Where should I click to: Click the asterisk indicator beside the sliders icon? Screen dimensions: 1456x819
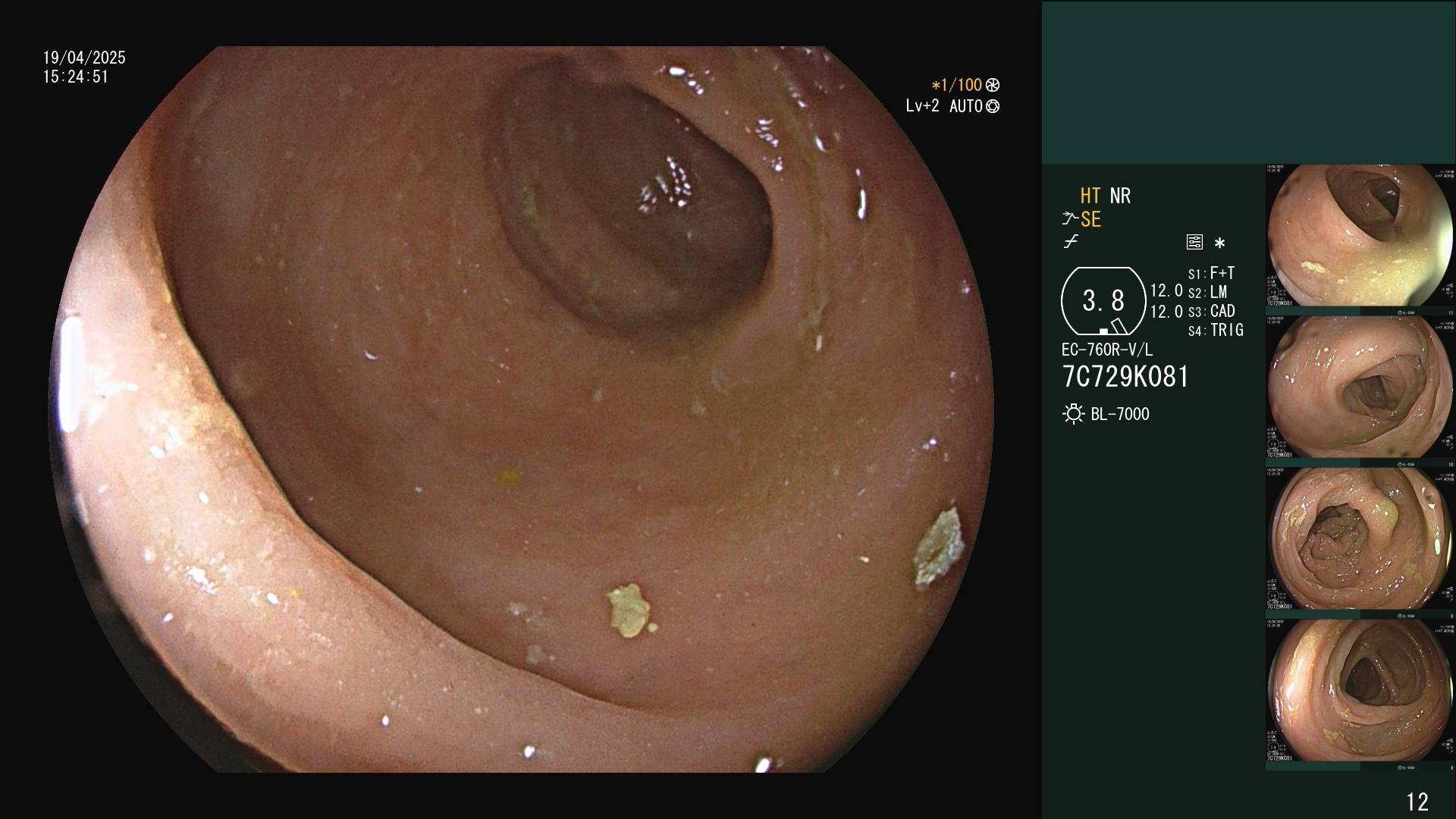(x=1219, y=243)
